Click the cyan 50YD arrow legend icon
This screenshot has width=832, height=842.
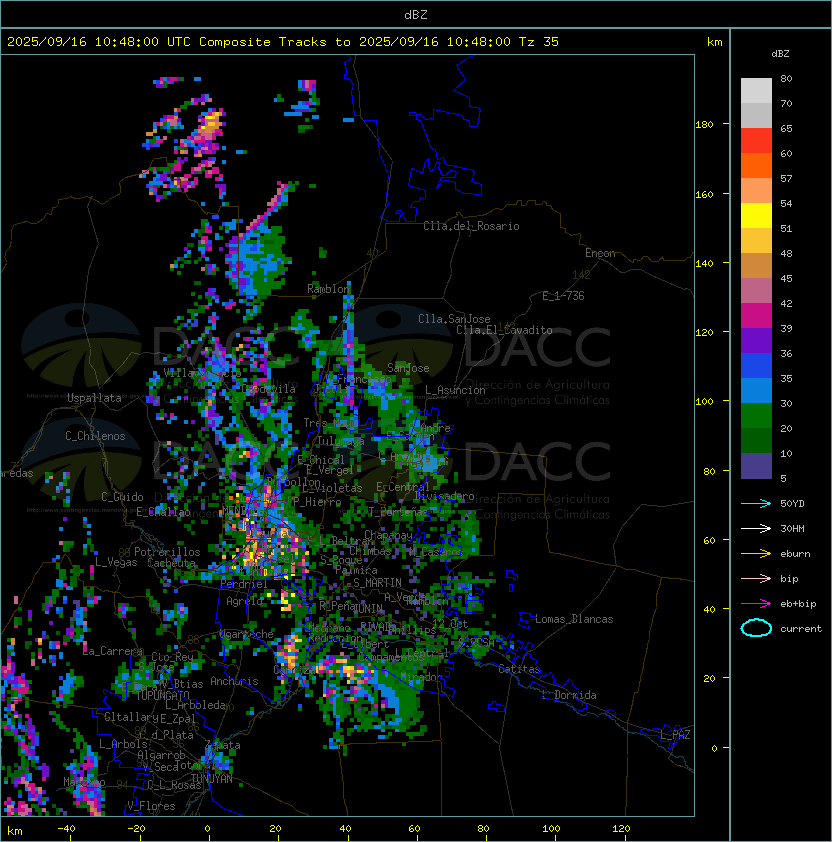pyautogui.click(x=756, y=504)
